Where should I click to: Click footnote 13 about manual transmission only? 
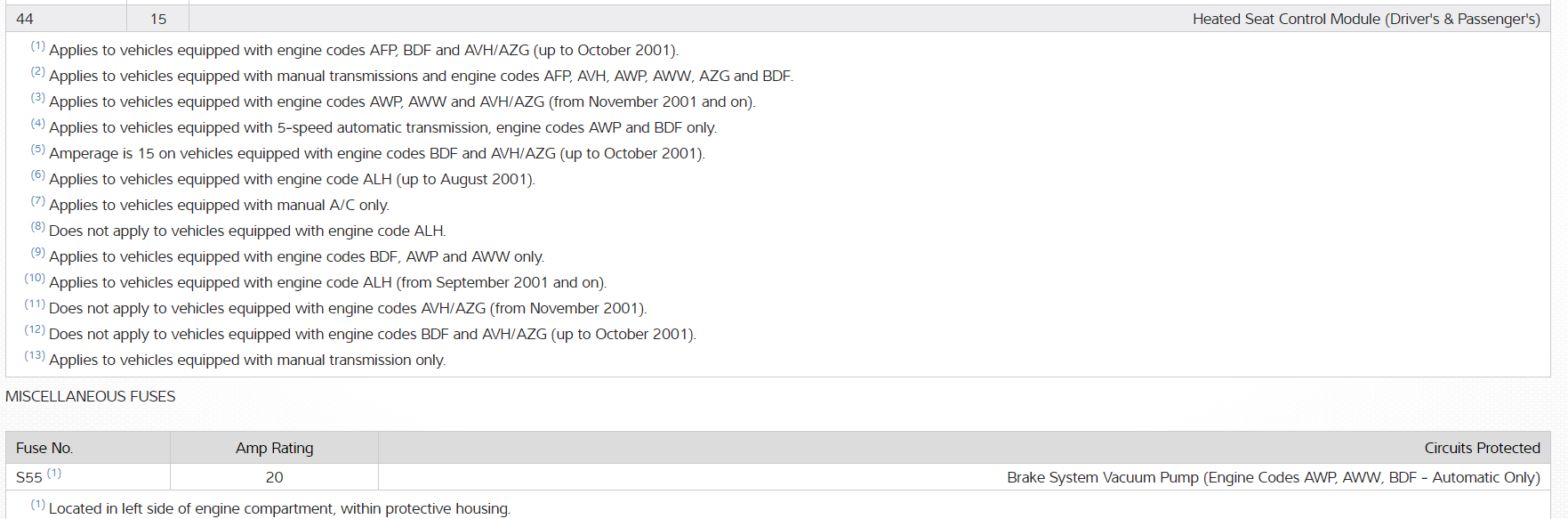[x=247, y=361]
